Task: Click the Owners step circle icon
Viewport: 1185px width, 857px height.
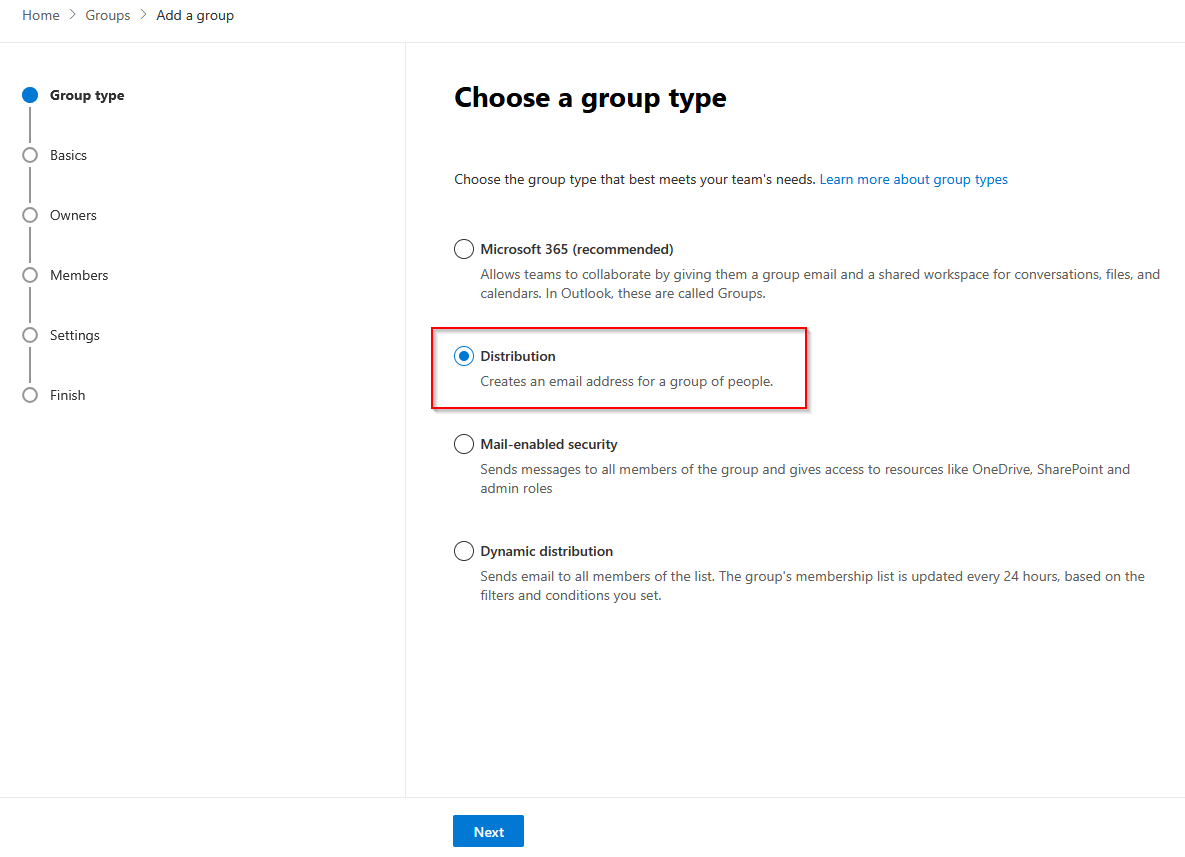Action: [x=30, y=216]
